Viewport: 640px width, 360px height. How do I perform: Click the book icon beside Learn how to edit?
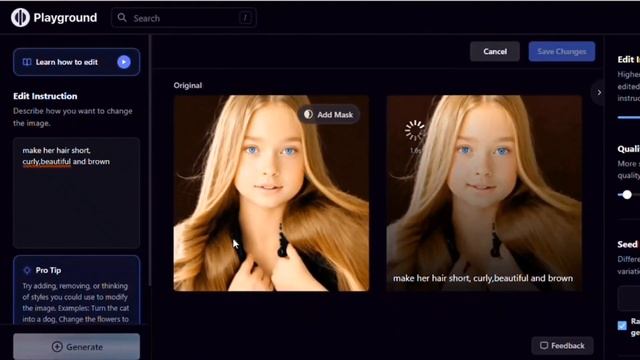[27, 62]
